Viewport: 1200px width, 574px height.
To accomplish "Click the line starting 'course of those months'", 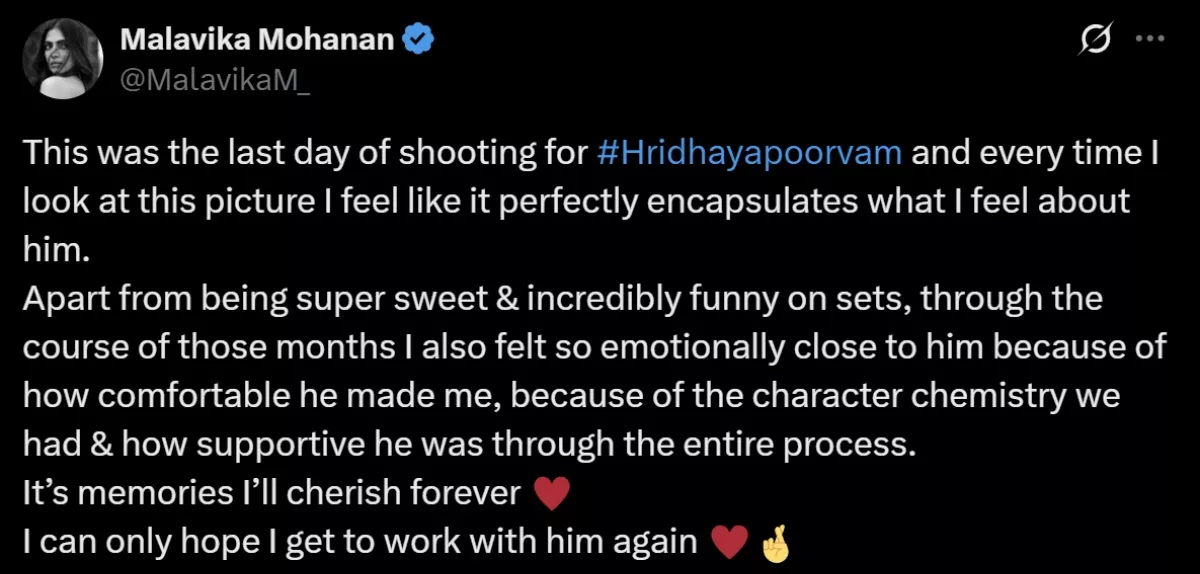I will pyautogui.click(x=593, y=347).
